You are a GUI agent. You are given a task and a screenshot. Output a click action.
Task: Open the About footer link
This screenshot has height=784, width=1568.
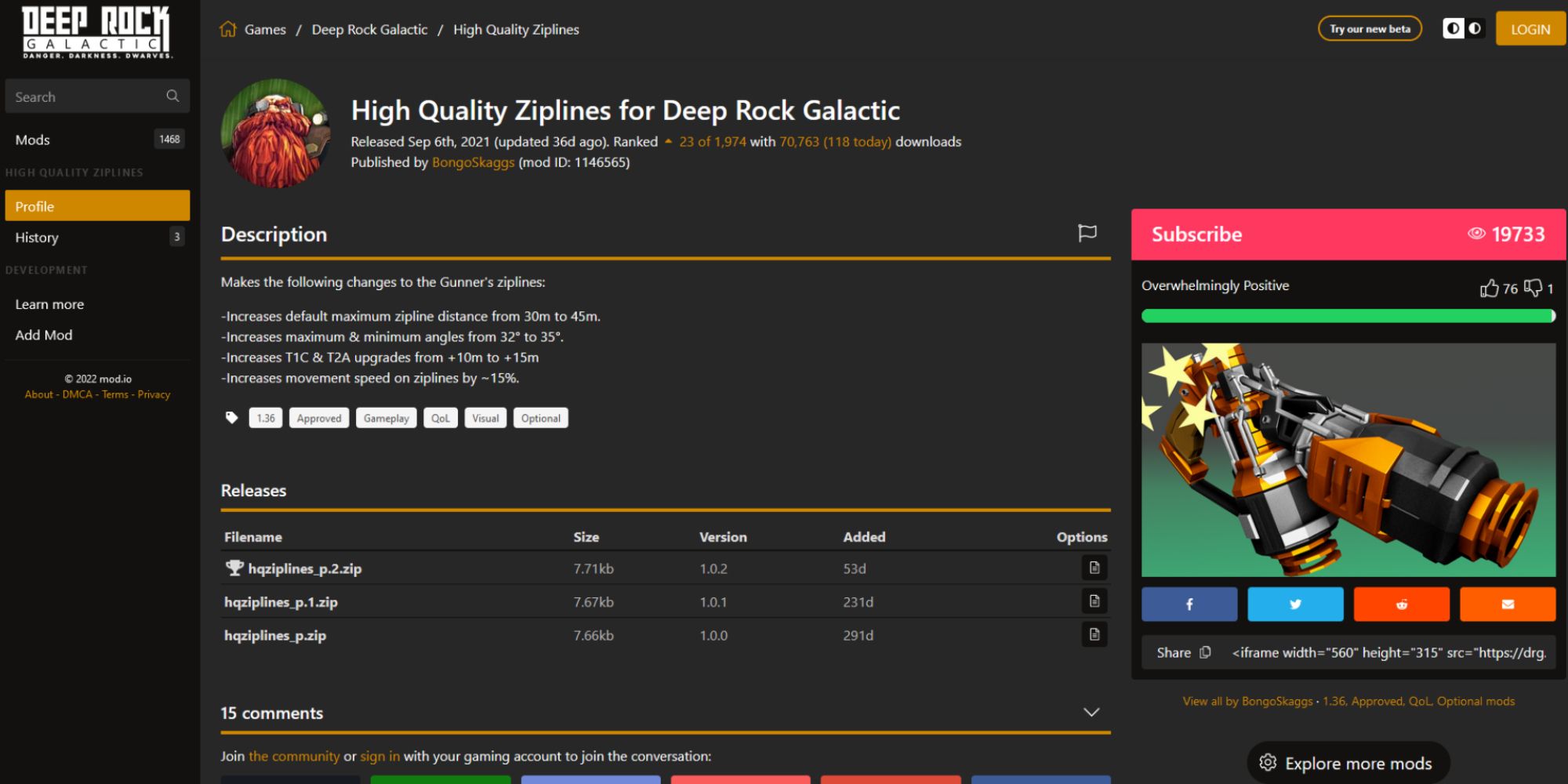point(38,394)
